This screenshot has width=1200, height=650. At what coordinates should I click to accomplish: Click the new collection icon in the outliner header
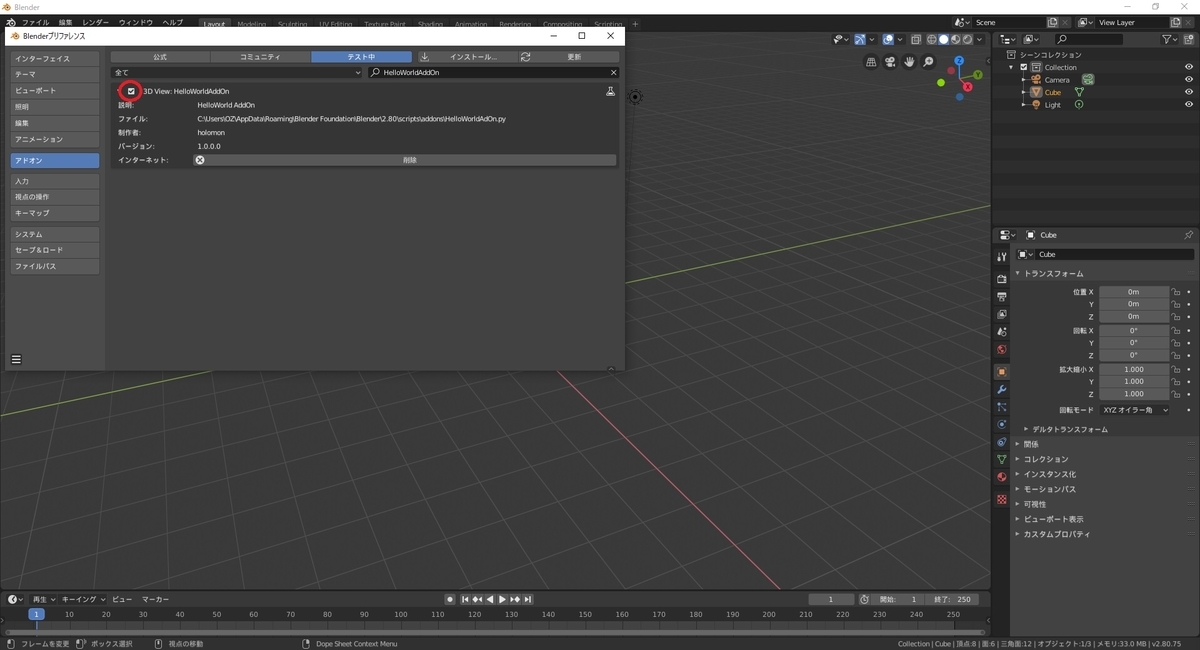pyautogui.click(x=1189, y=39)
